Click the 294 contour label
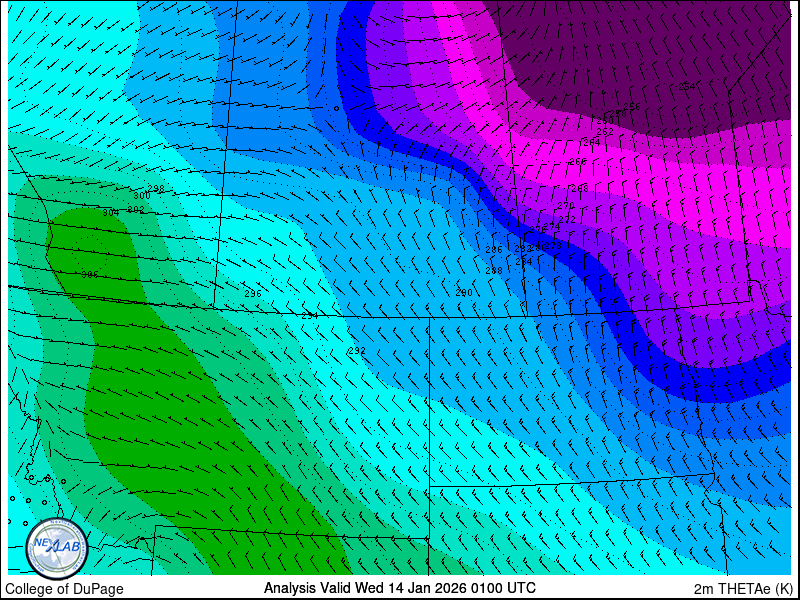The width and height of the screenshot is (800, 600). pyautogui.click(x=310, y=316)
